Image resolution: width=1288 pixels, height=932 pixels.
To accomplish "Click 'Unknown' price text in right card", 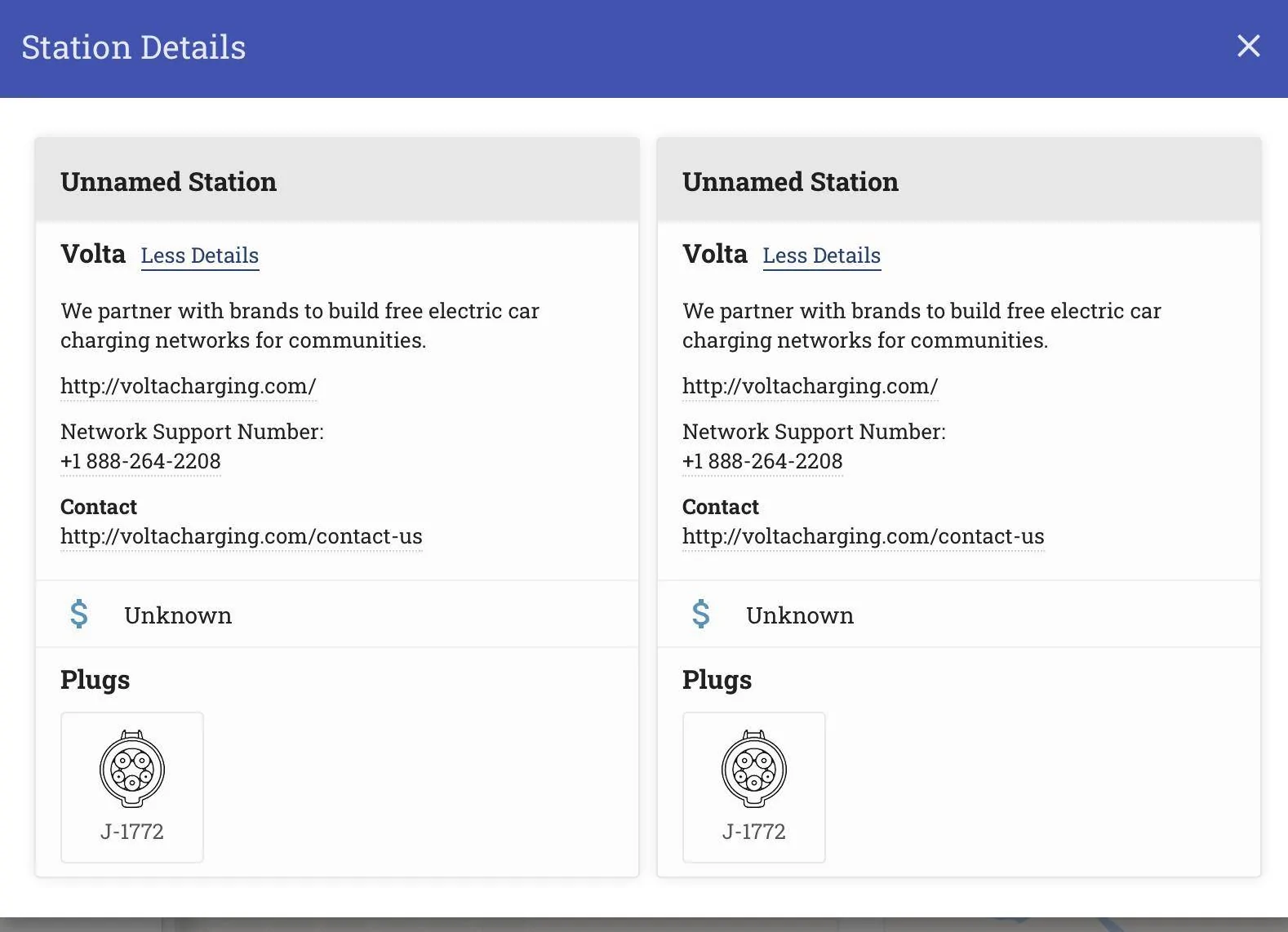I will tap(800, 615).
